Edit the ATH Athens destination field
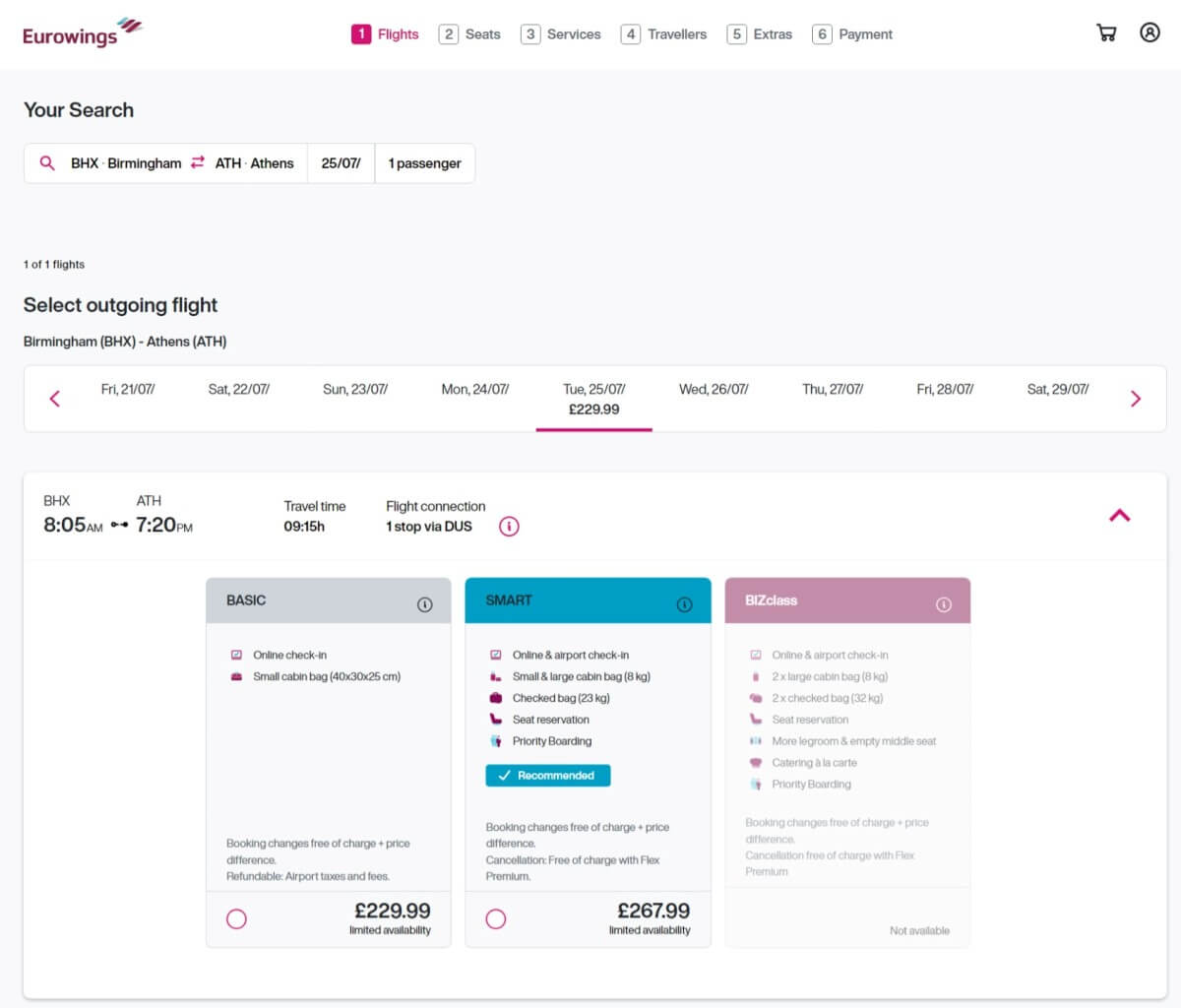 [x=255, y=163]
